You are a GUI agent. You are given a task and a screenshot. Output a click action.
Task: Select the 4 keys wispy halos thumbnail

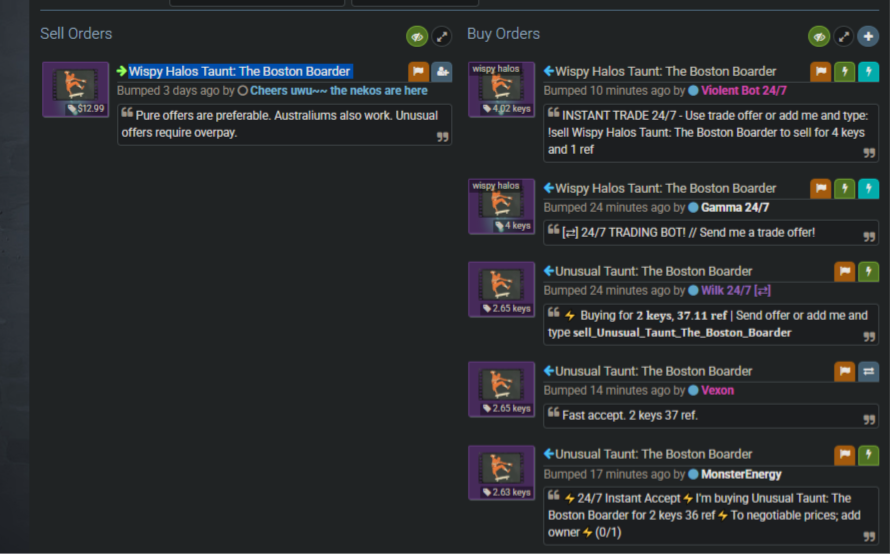[x=501, y=207]
